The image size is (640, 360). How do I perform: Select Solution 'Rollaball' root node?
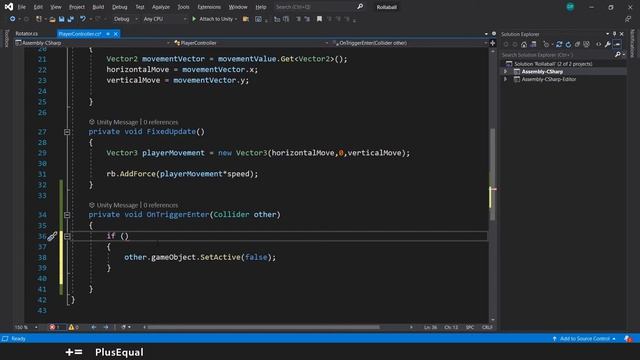(553, 64)
